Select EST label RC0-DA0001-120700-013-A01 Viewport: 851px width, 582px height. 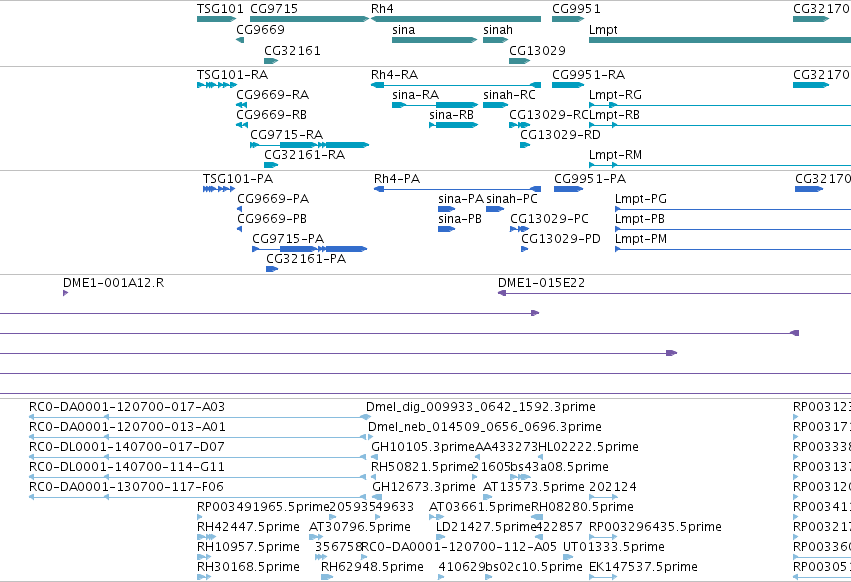pos(128,426)
